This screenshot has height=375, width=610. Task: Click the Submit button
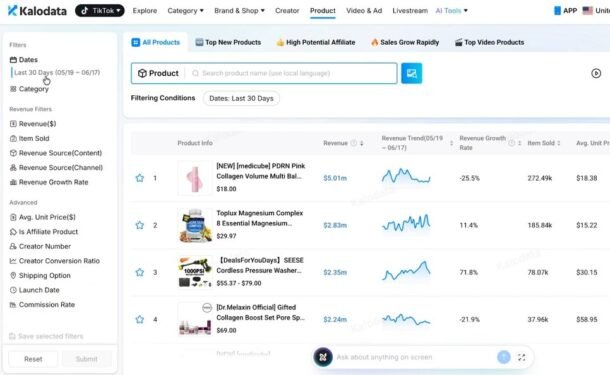click(86, 359)
